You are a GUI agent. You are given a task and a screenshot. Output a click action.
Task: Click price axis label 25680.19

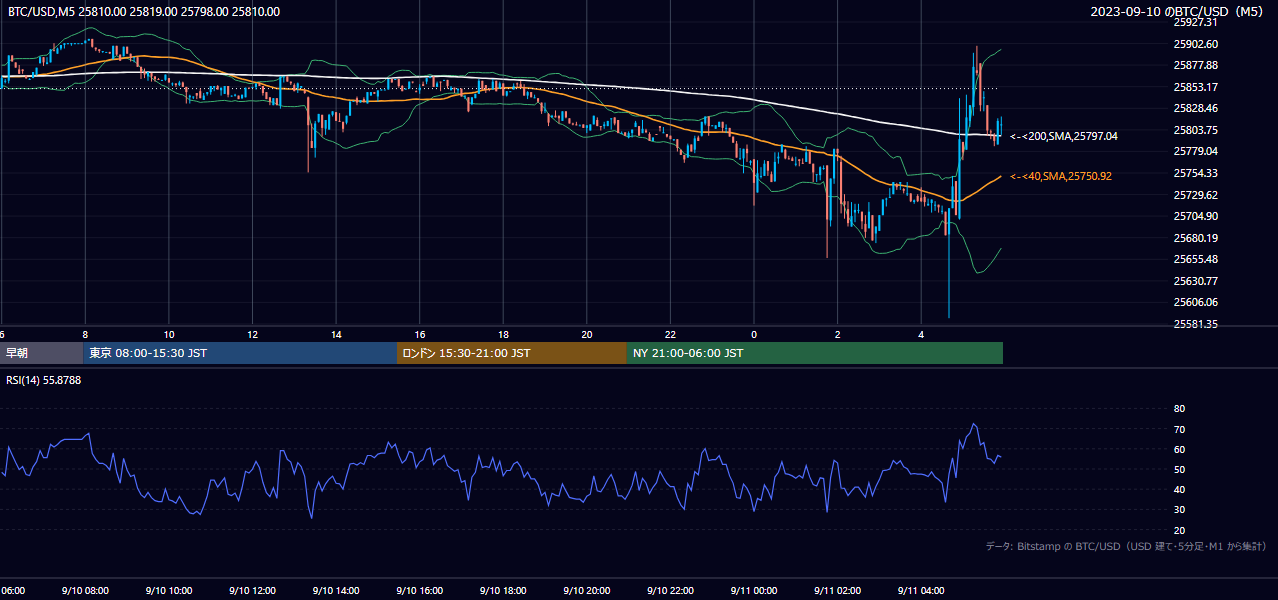tap(1196, 238)
